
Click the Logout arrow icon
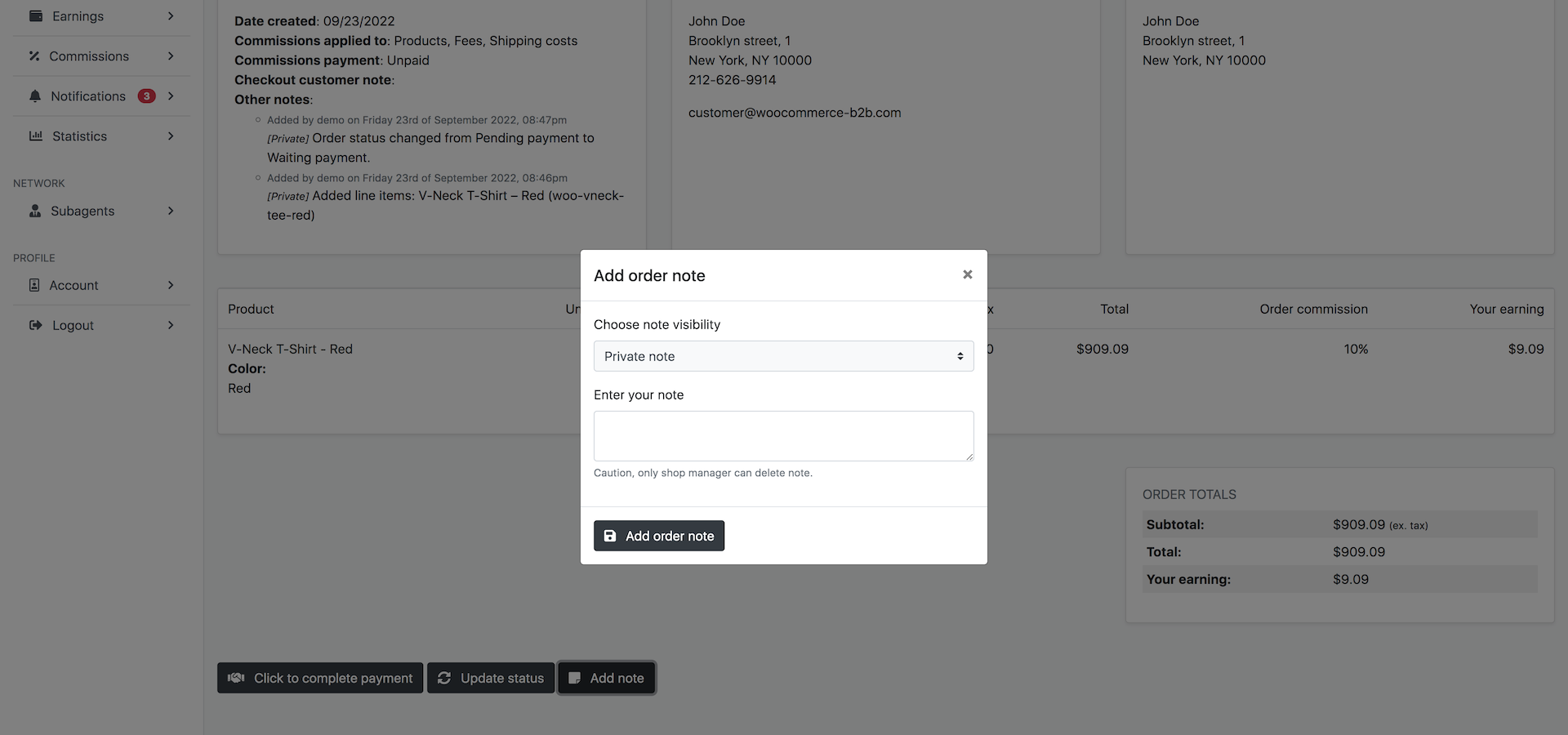tap(36, 325)
